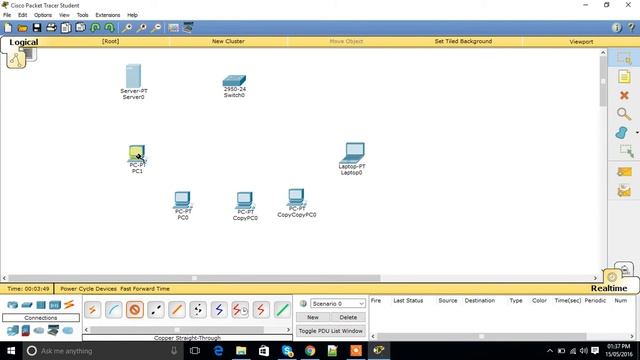Screen dimensions: 640x360
Task: Select the Routers device category icon
Action: pos(13,305)
